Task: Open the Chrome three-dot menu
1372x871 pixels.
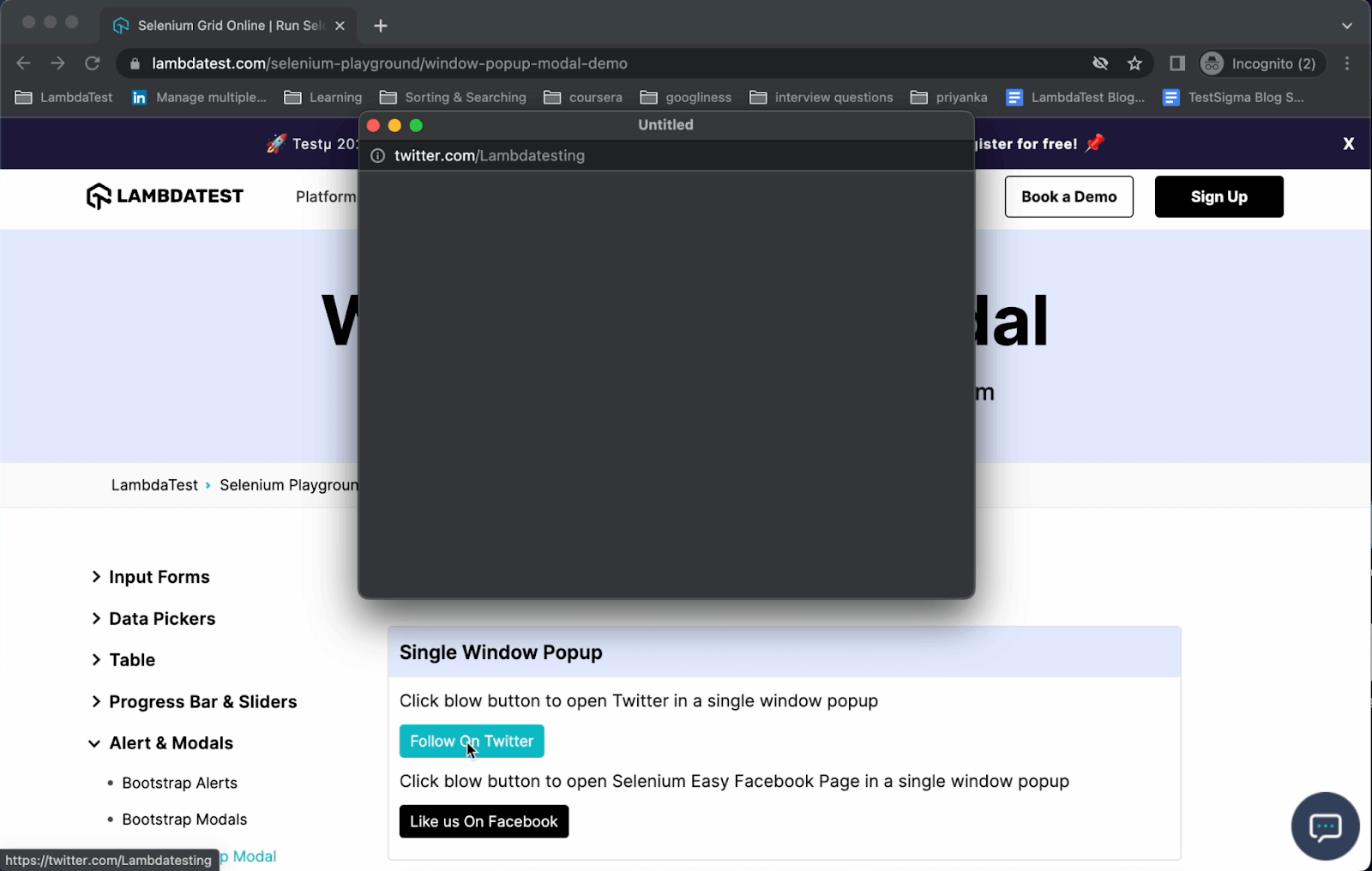Action: [1347, 63]
